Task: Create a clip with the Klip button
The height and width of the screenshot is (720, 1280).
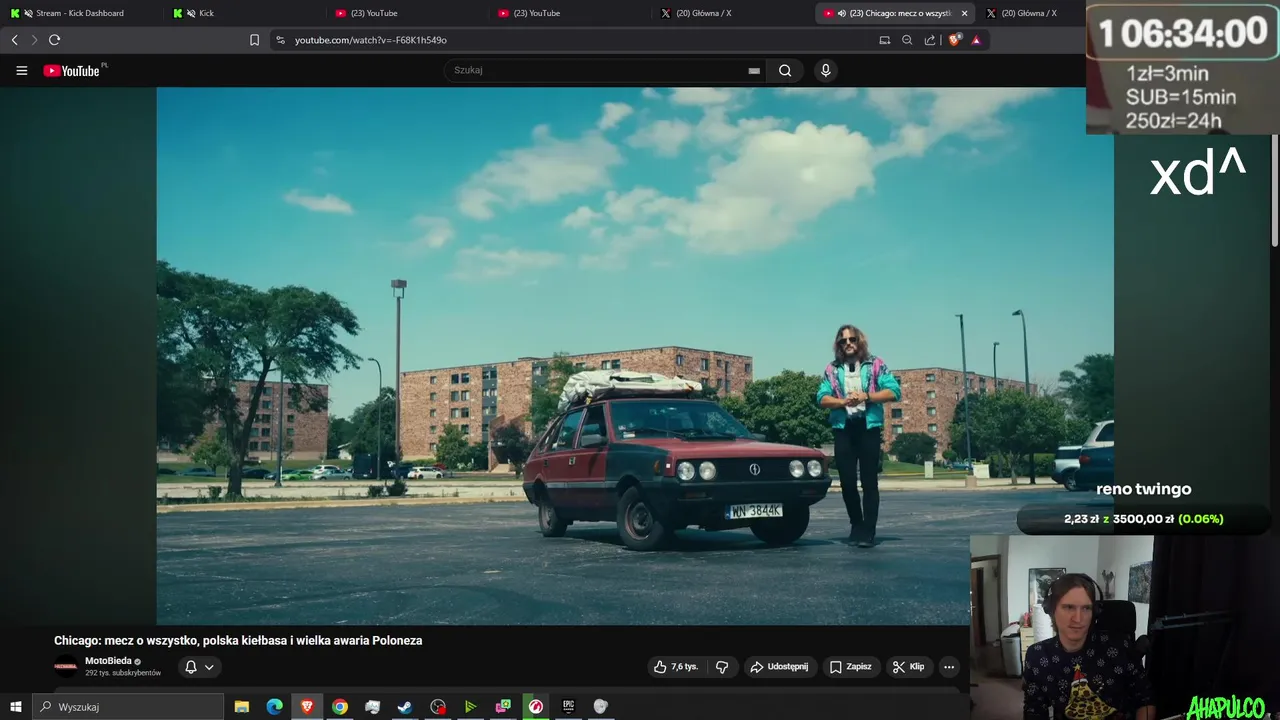Action: tap(909, 667)
